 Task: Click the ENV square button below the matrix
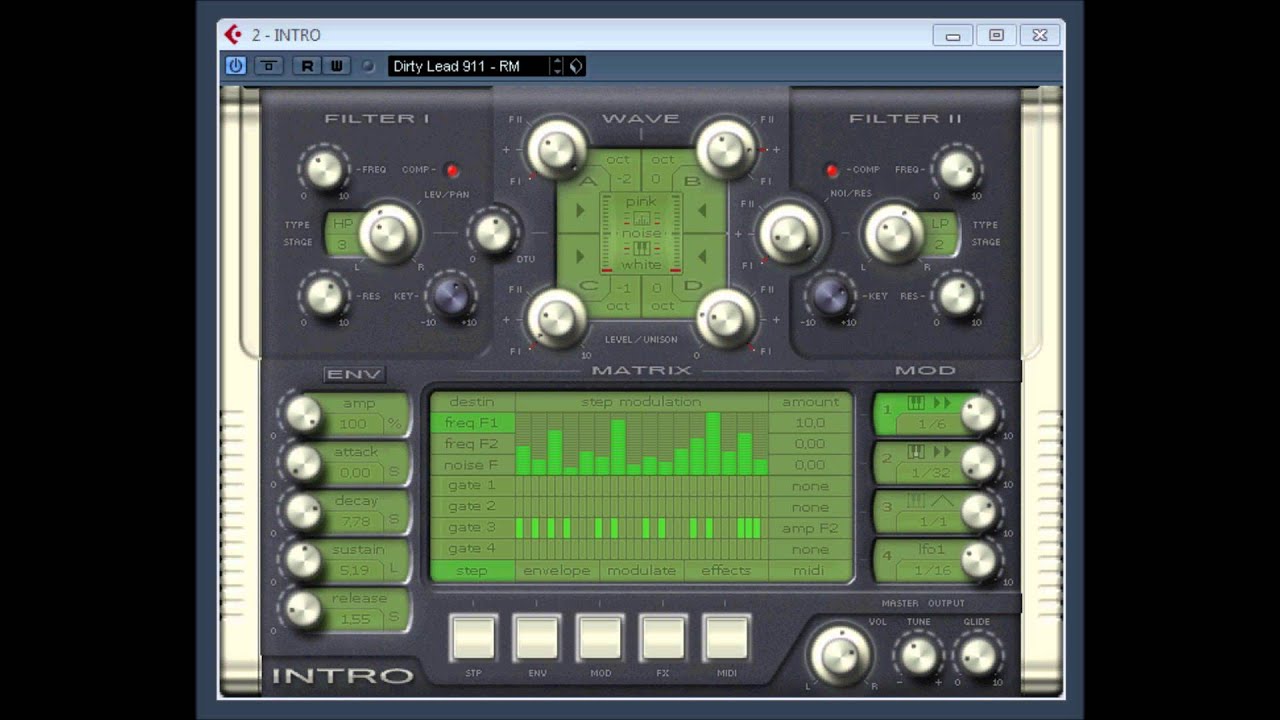pyautogui.click(x=537, y=638)
